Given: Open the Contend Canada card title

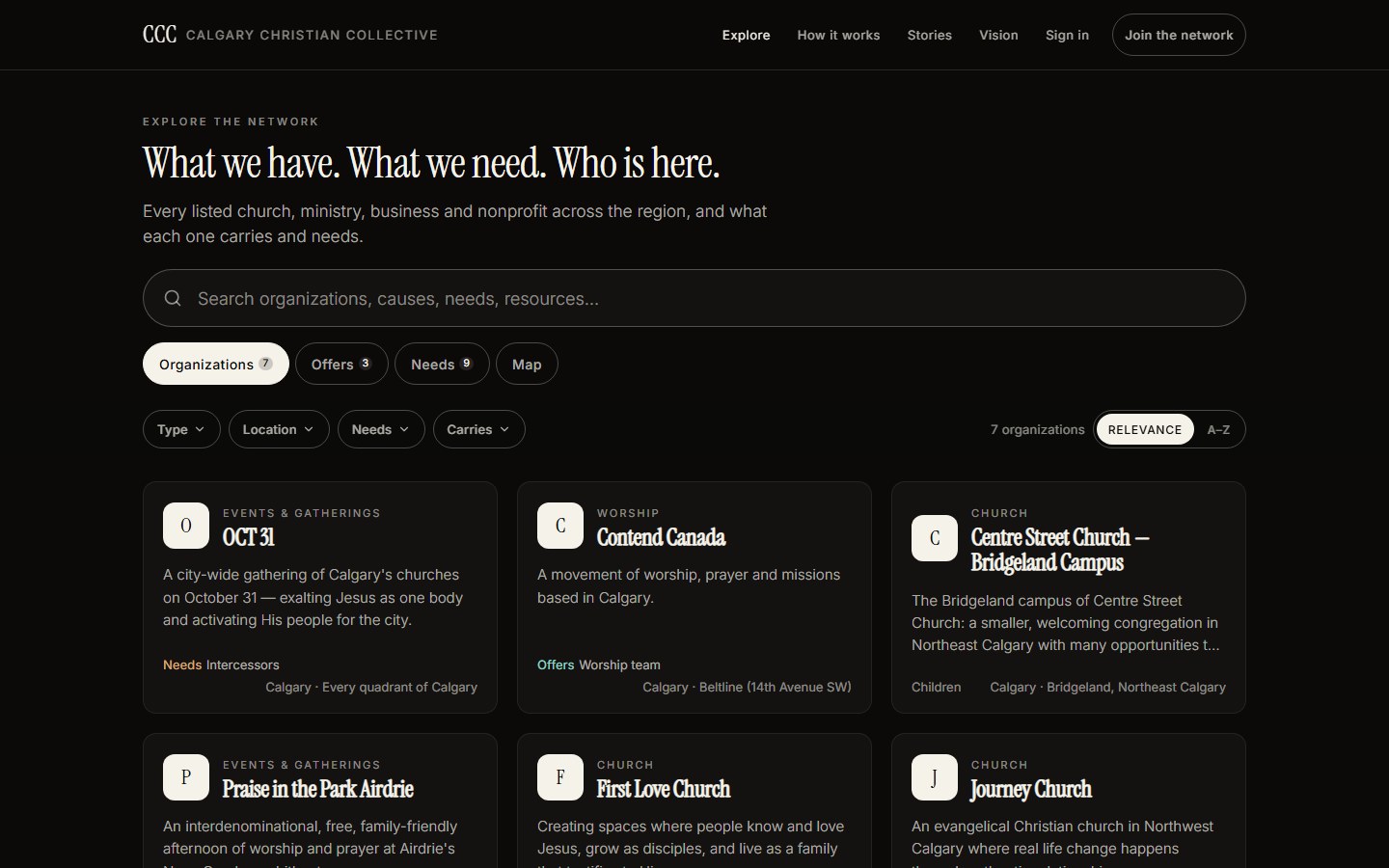Looking at the screenshot, I should coord(661,537).
